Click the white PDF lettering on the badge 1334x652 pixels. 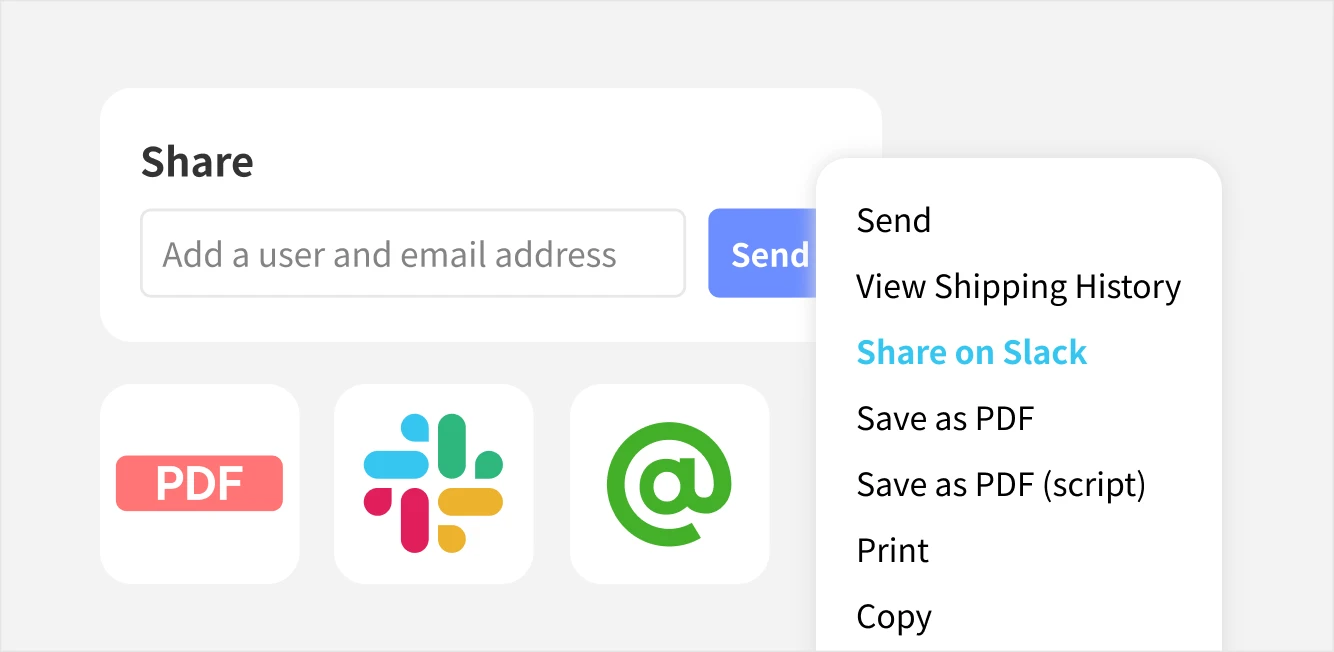199,484
